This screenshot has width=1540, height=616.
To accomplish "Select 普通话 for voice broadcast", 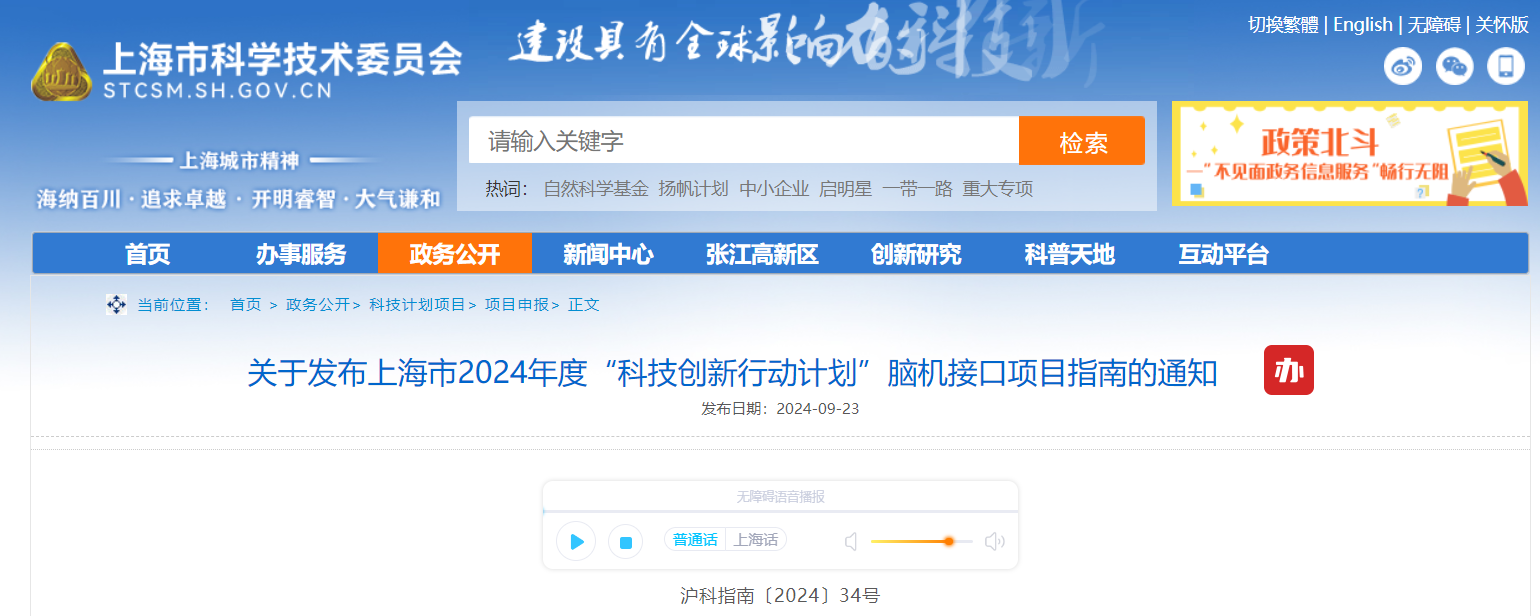I will [697, 539].
